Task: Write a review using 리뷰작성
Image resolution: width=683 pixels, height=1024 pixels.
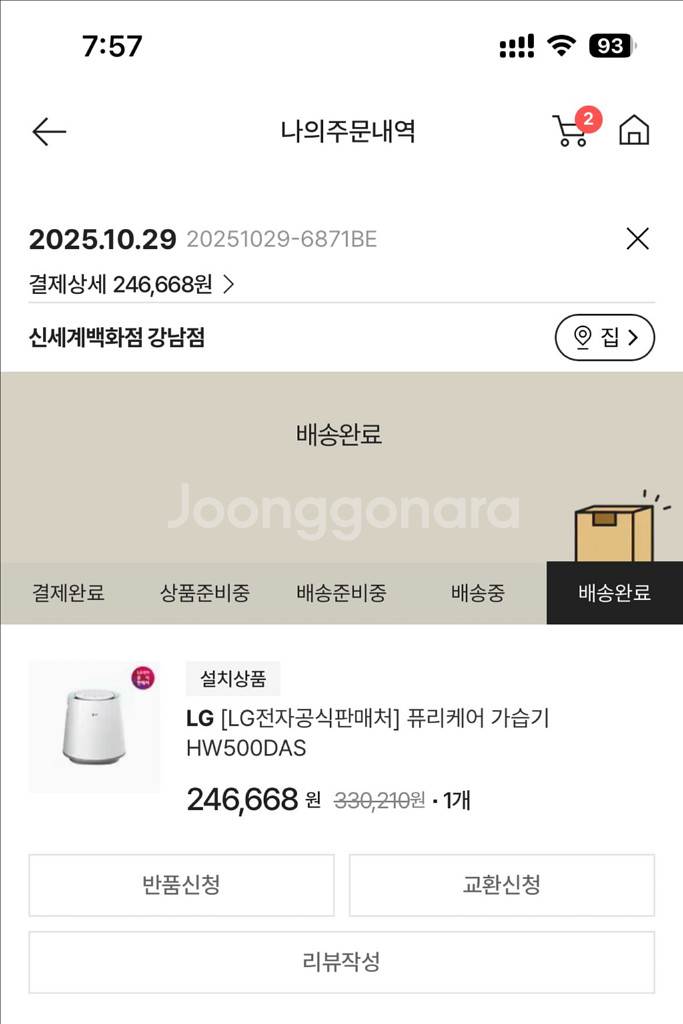Action: (341, 962)
